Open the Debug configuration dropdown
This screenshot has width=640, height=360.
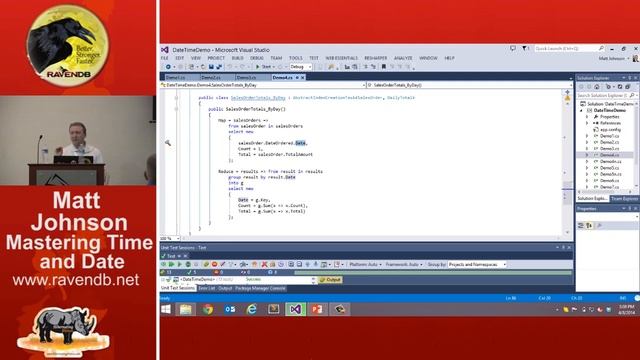tap(301, 67)
